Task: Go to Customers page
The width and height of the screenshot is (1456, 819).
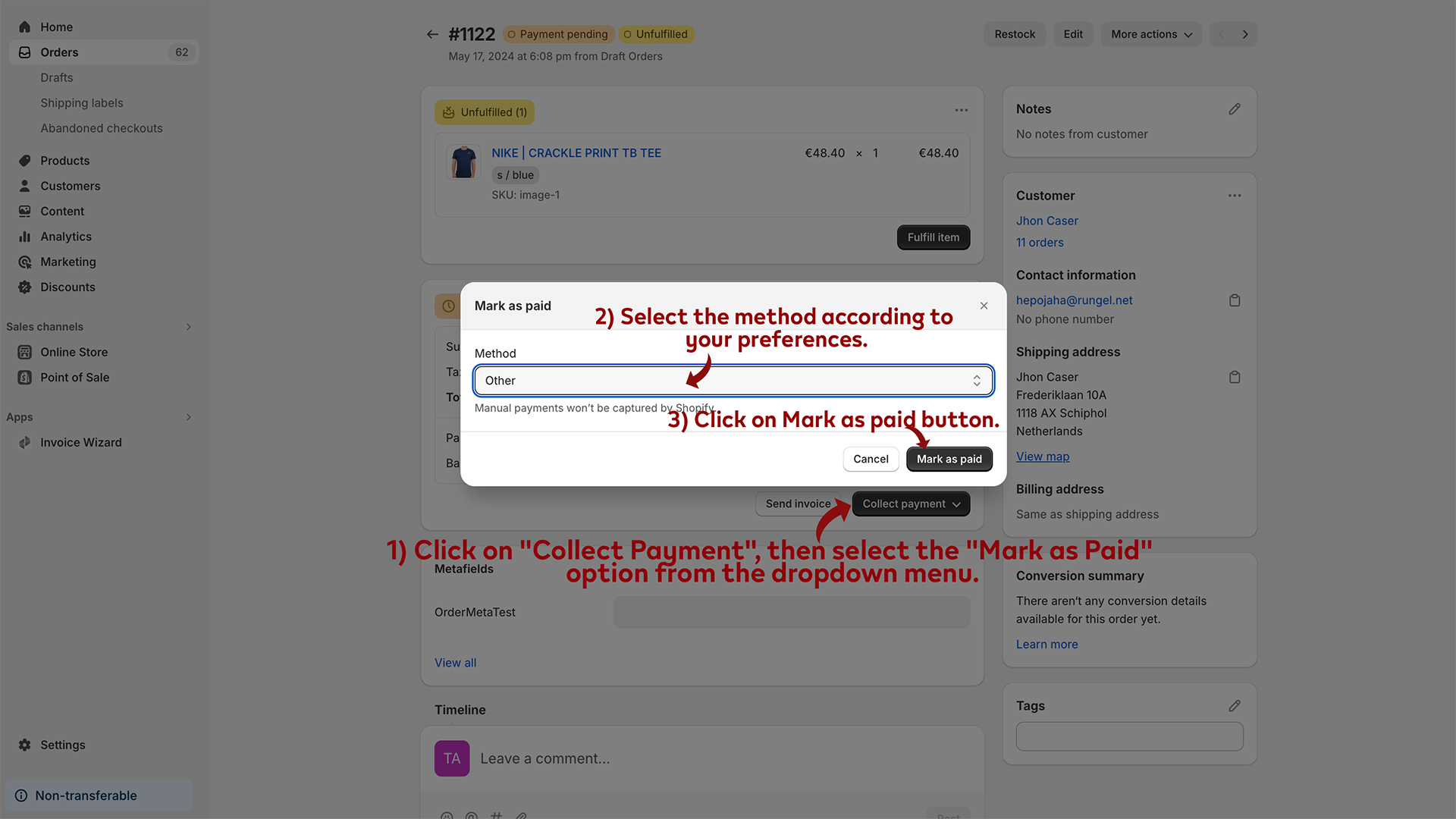Action: (71, 186)
